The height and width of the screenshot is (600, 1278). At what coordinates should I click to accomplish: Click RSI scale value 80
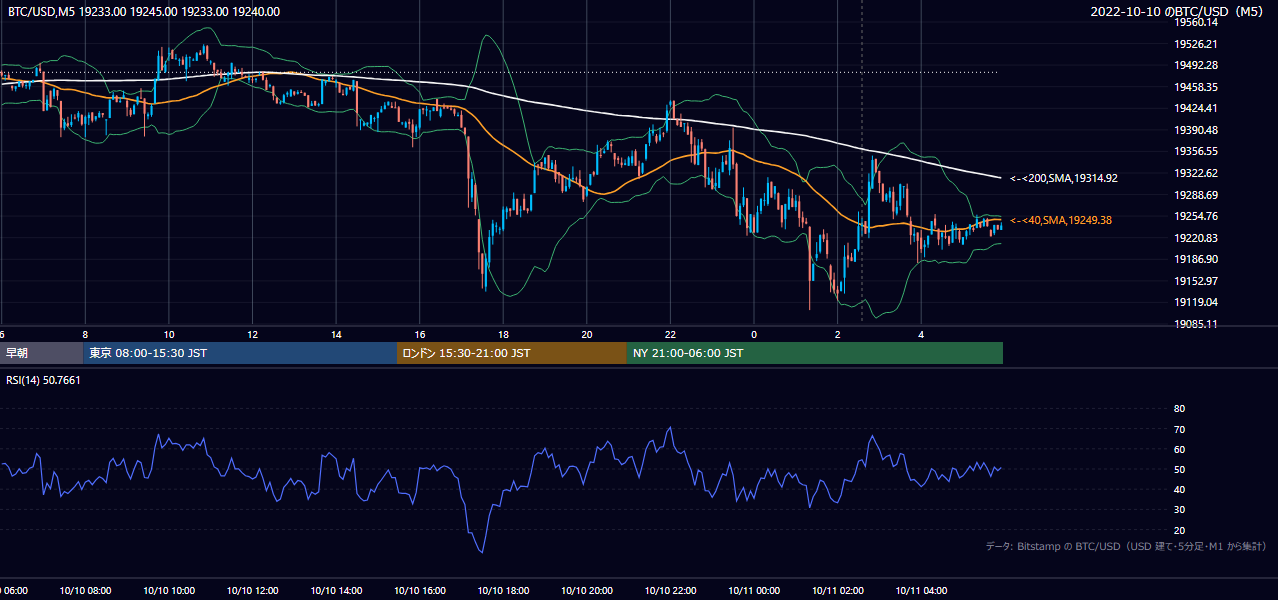tap(1179, 409)
